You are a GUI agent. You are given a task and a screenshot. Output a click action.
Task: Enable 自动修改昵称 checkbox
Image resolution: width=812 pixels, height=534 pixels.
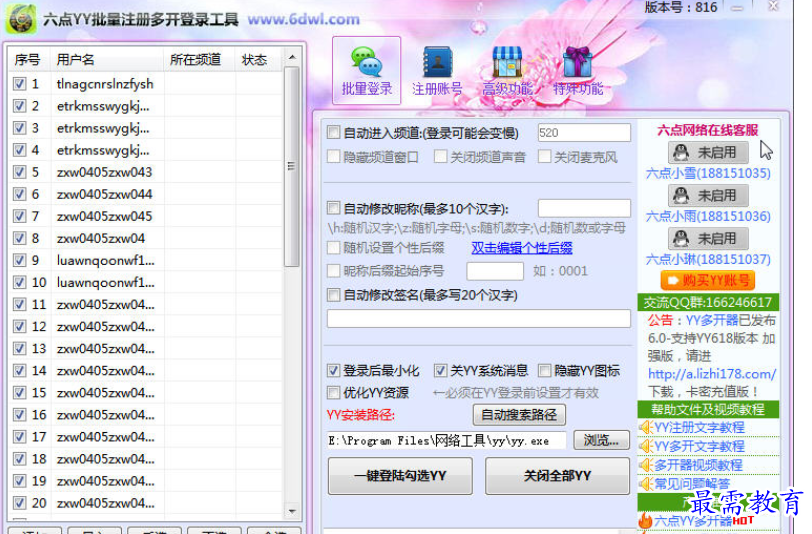click(x=334, y=208)
